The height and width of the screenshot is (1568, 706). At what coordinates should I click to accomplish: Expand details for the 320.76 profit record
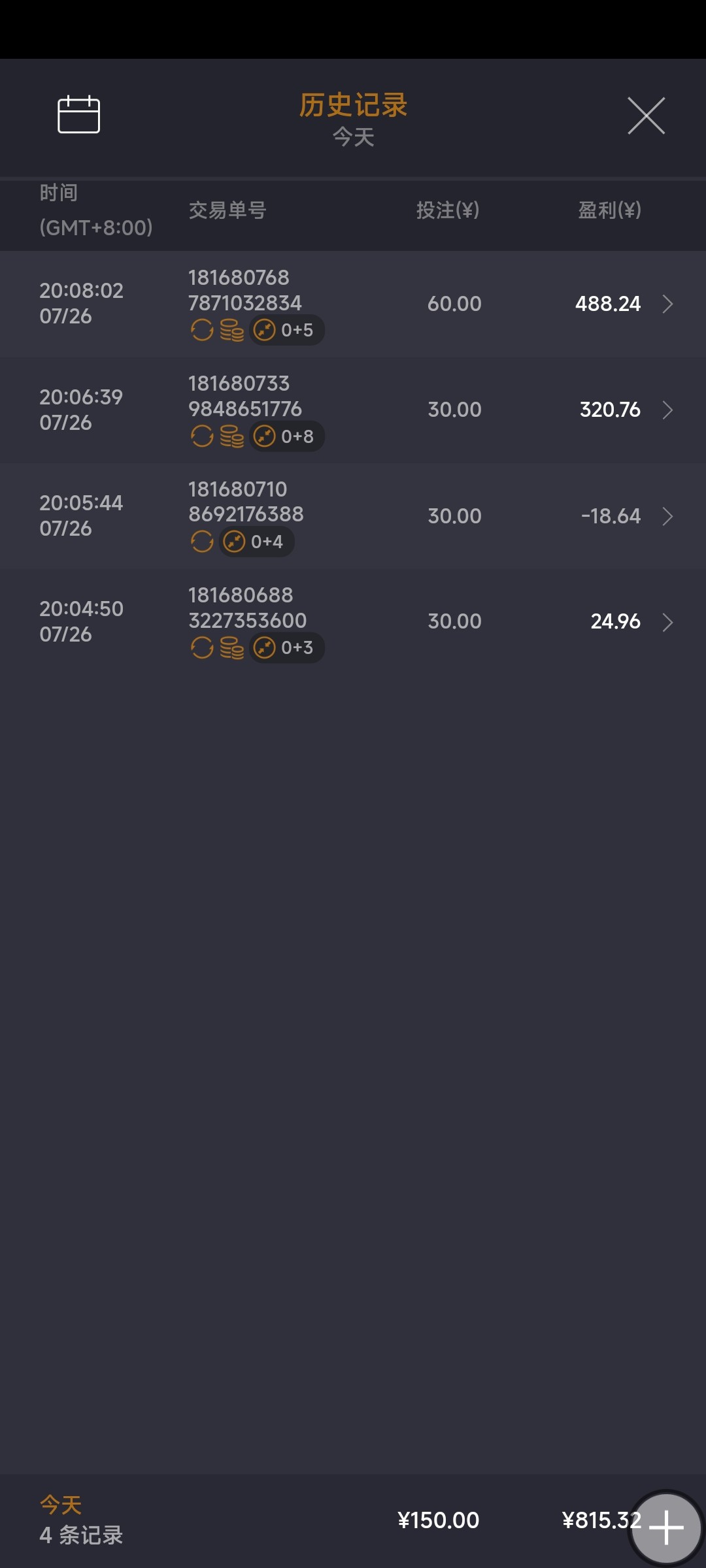click(667, 410)
